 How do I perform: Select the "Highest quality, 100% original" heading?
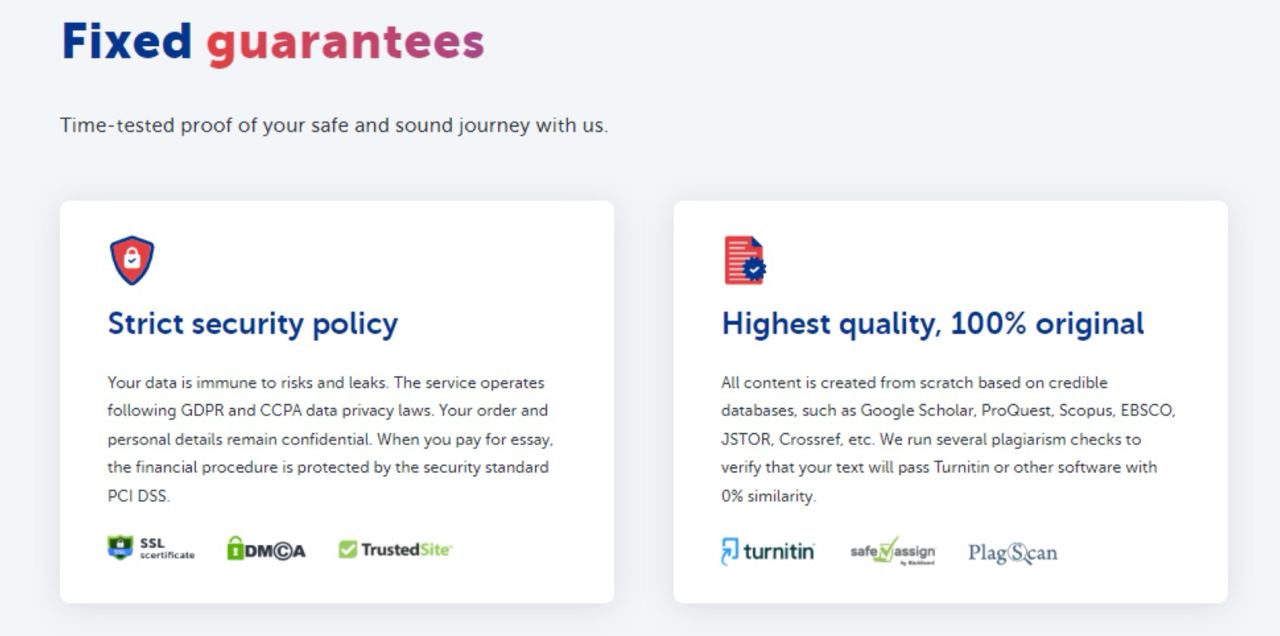tap(932, 324)
